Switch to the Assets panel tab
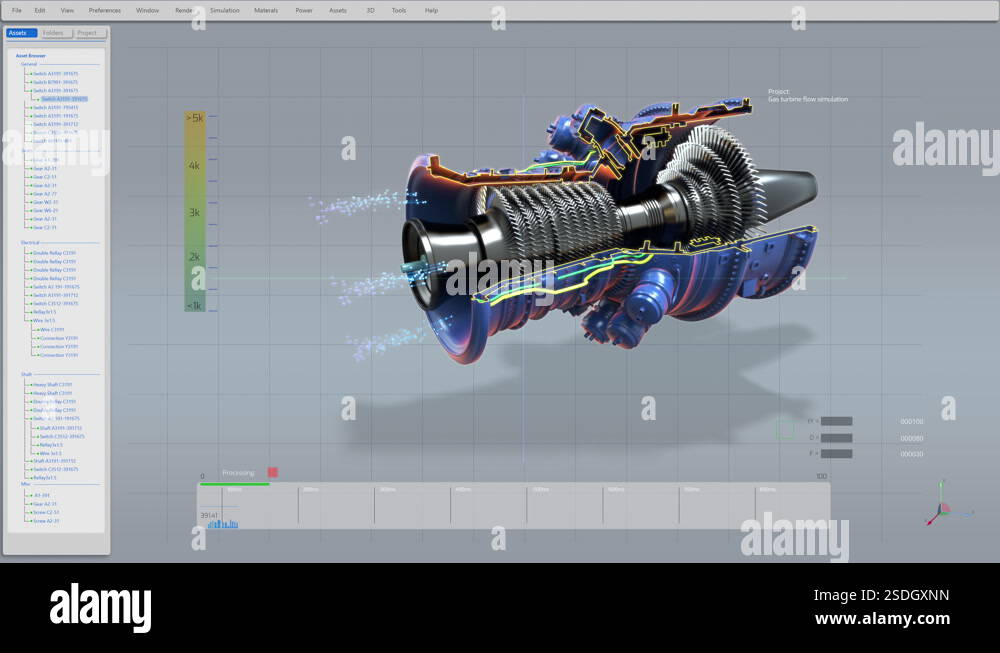 [21, 33]
